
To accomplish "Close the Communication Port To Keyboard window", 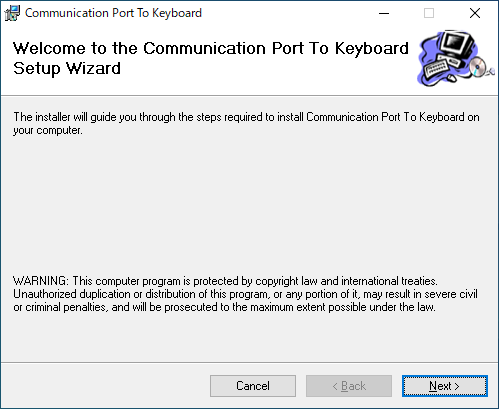I will click(x=475, y=13).
